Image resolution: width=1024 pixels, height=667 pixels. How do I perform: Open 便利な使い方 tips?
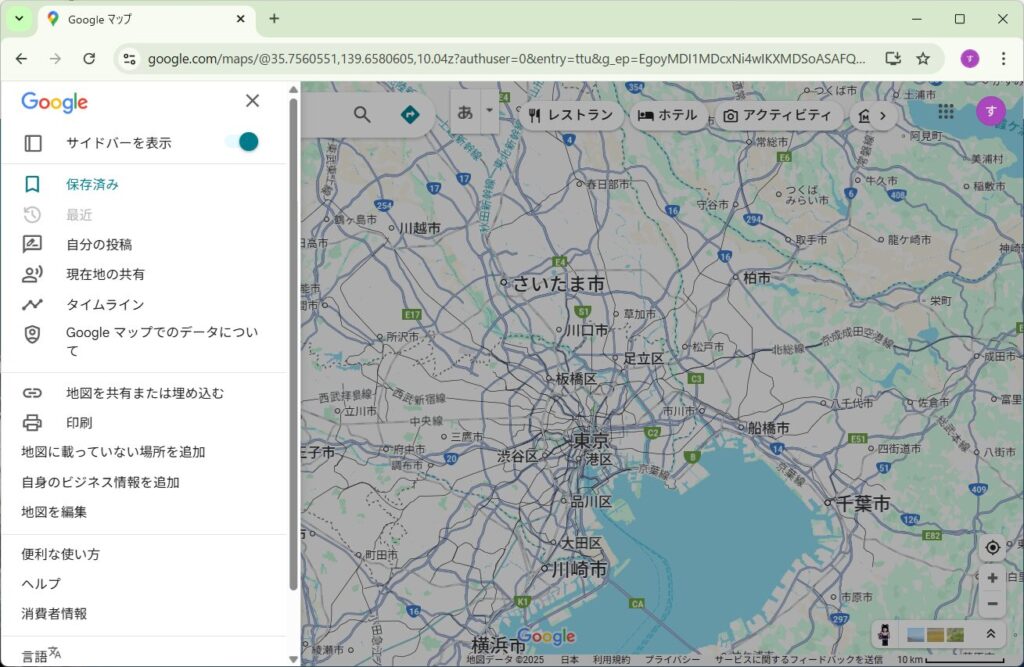point(60,554)
